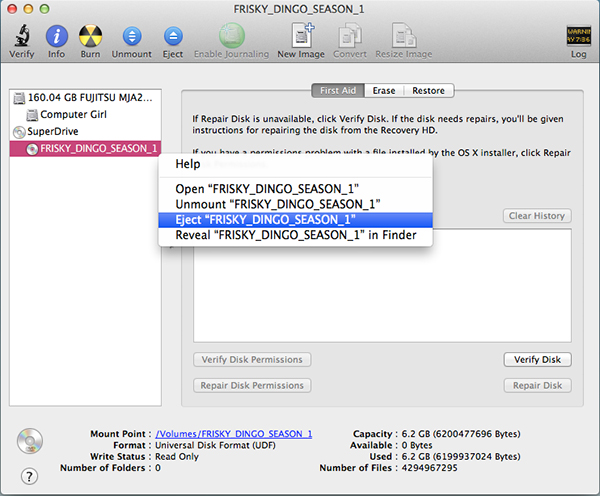Choose Help from the context menu
The width and height of the screenshot is (600, 496).
pos(295,164)
